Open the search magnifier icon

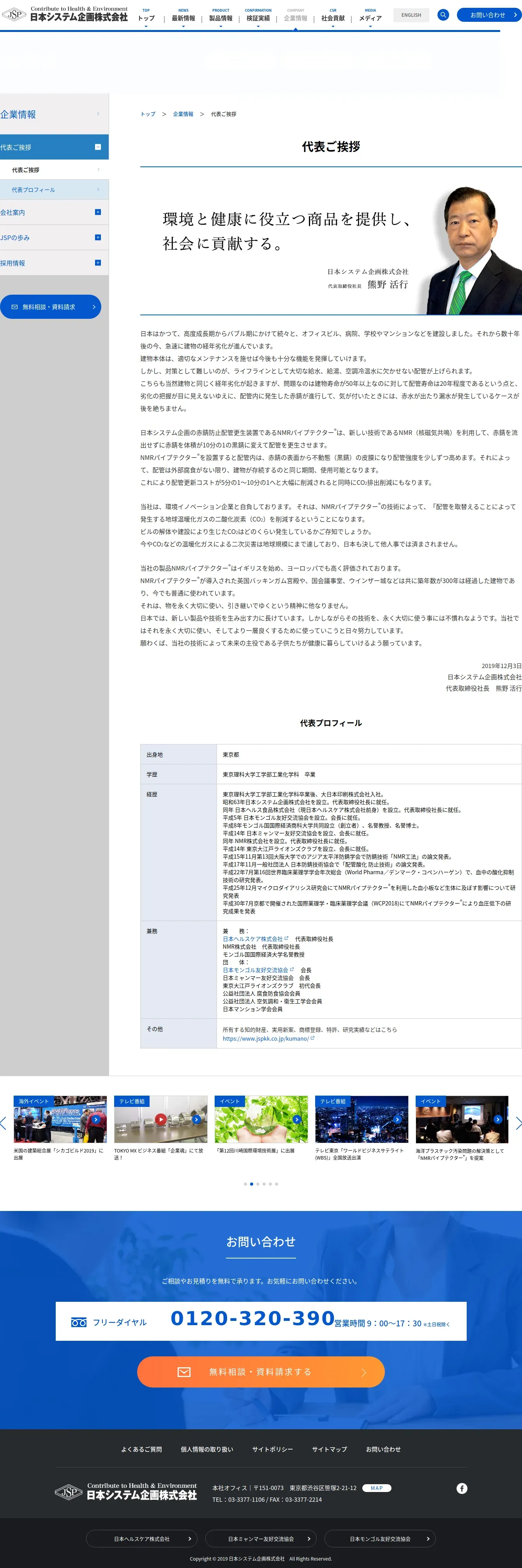[x=443, y=14]
